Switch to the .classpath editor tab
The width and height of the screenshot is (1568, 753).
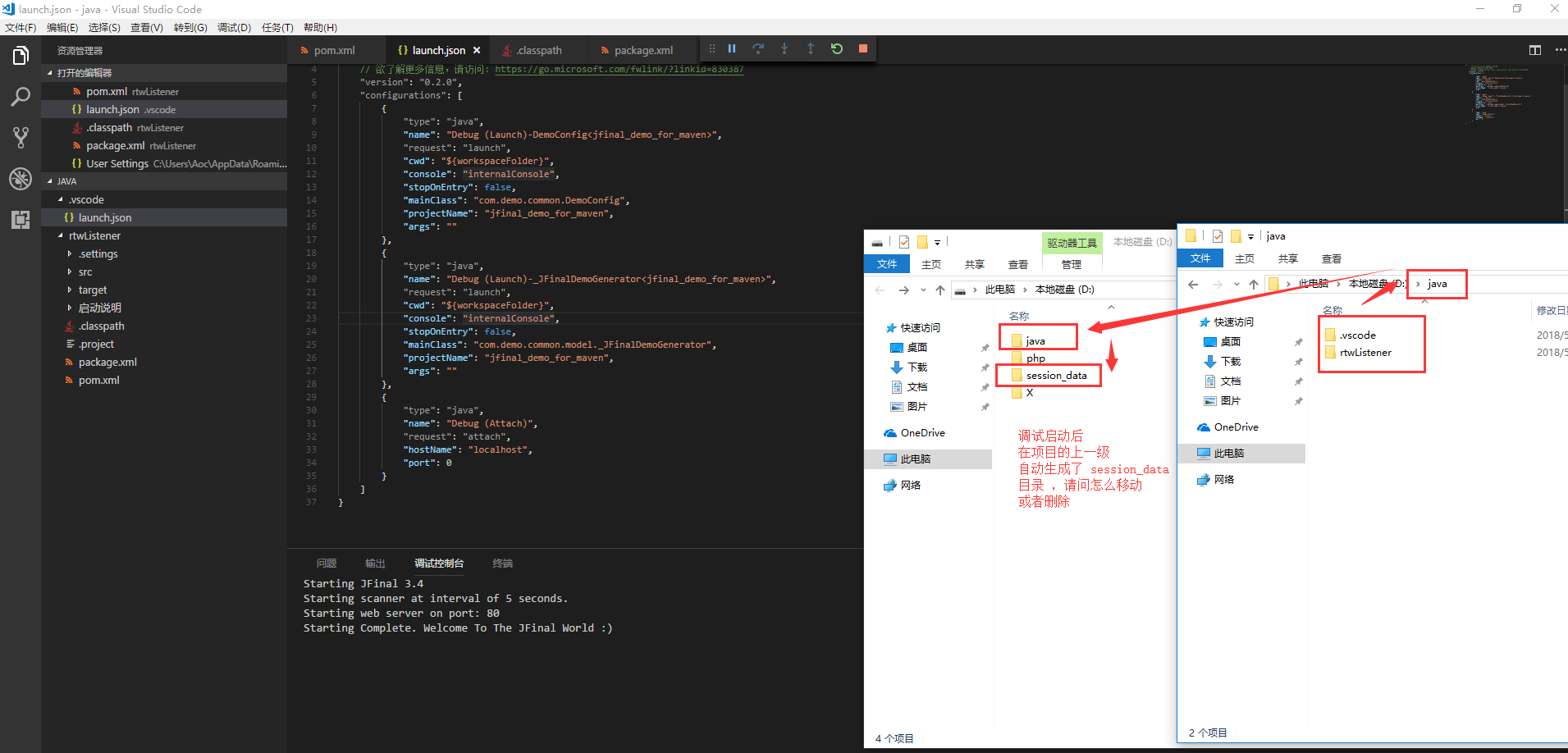(539, 50)
